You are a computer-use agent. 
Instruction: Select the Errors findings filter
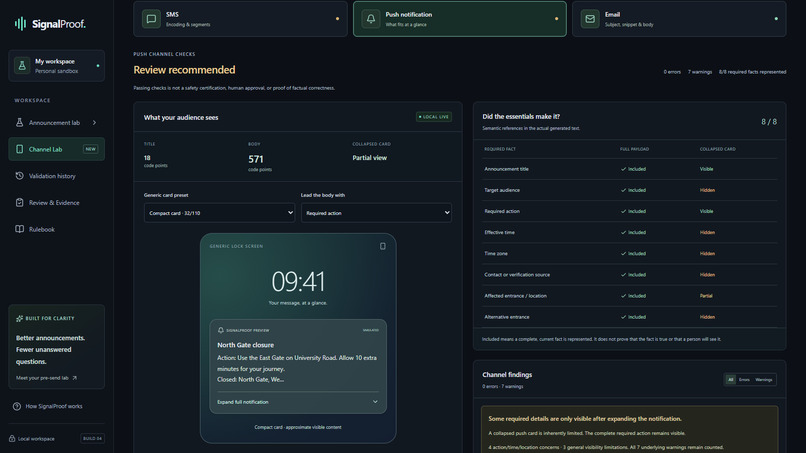click(x=744, y=380)
